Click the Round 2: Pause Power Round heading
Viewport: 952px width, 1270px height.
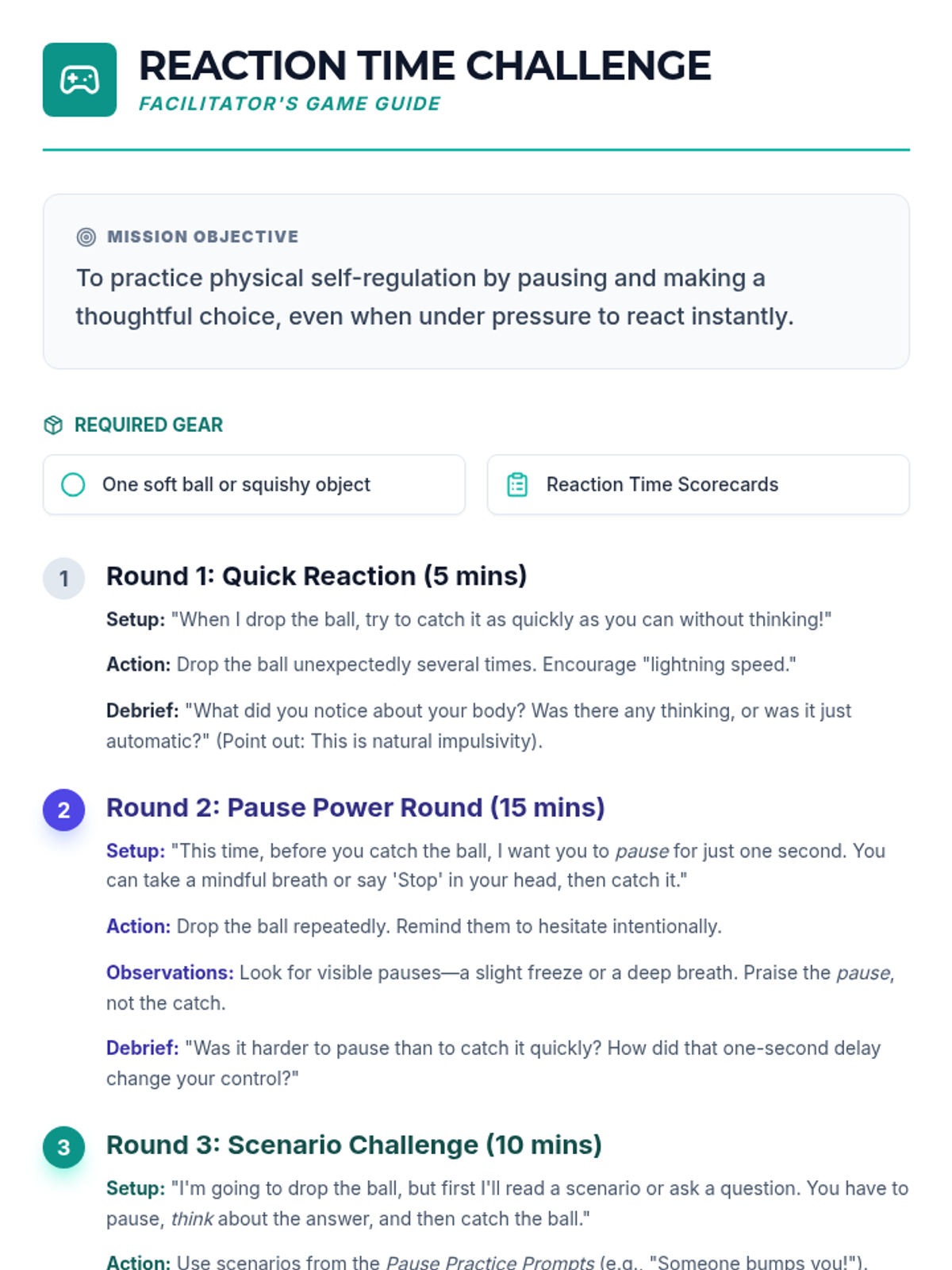[x=355, y=807]
